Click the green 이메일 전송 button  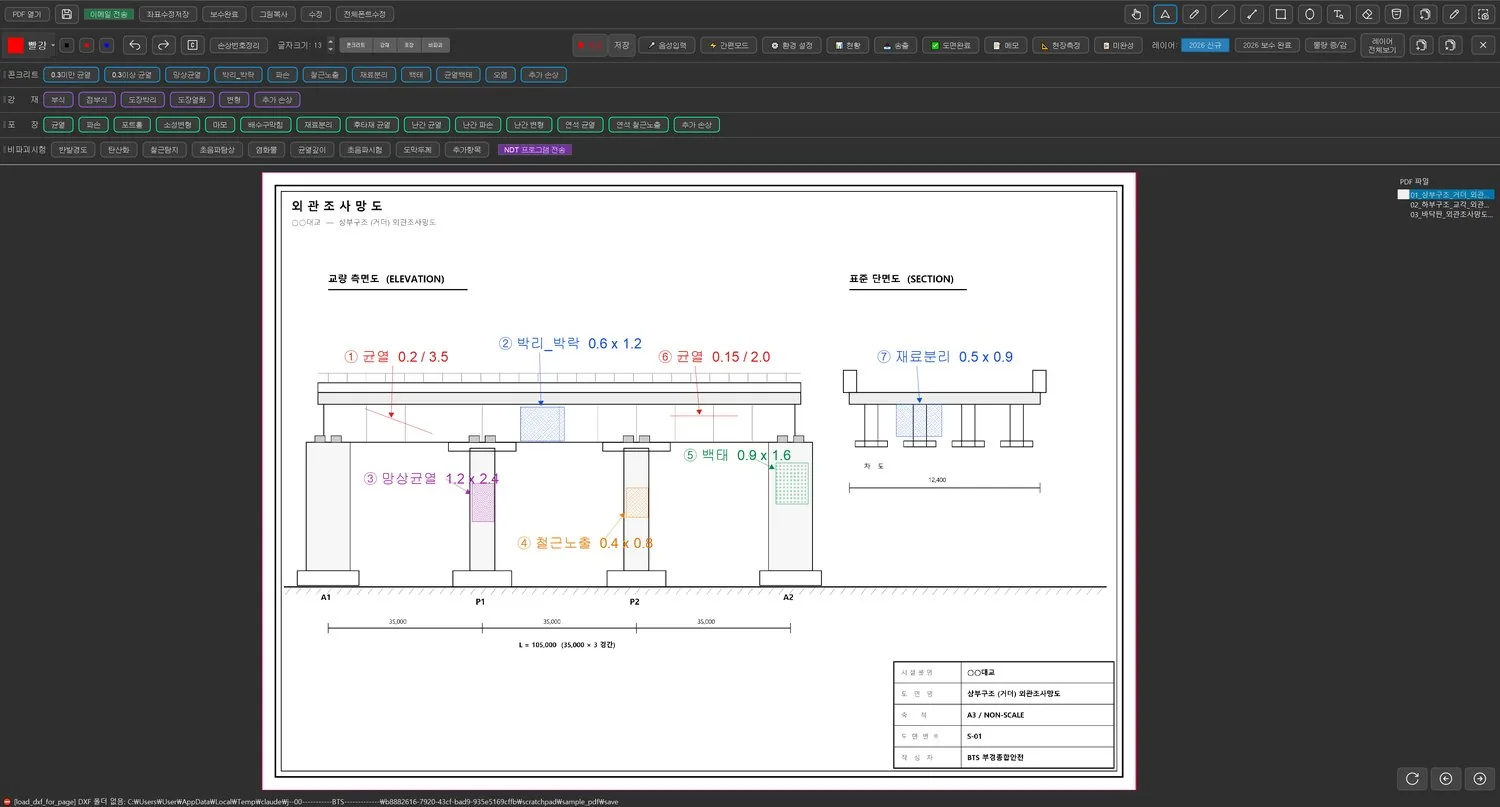click(x=108, y=14)
